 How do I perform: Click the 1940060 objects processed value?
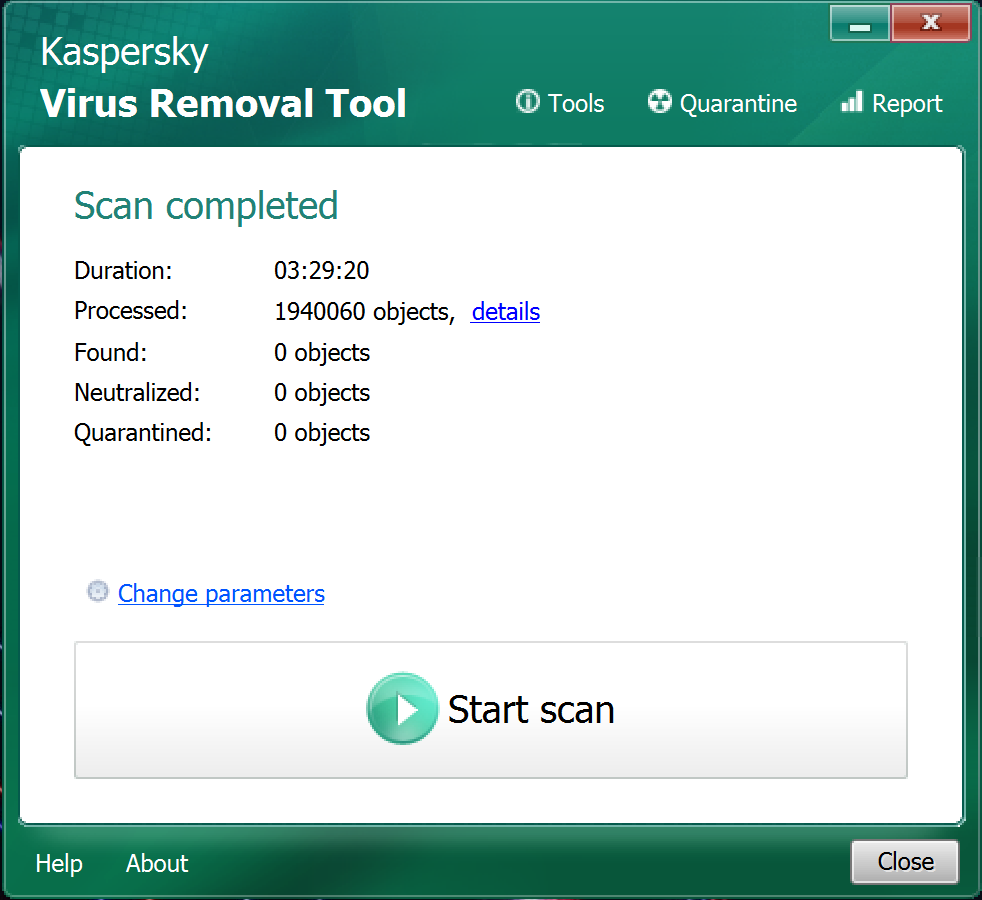click(364, 311)
